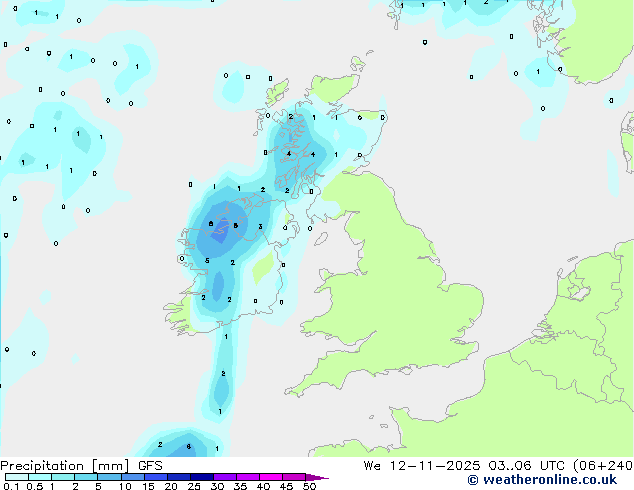
Task: Click the 0.1–0.5 mm legend color swatch
Action: [17, 477]
